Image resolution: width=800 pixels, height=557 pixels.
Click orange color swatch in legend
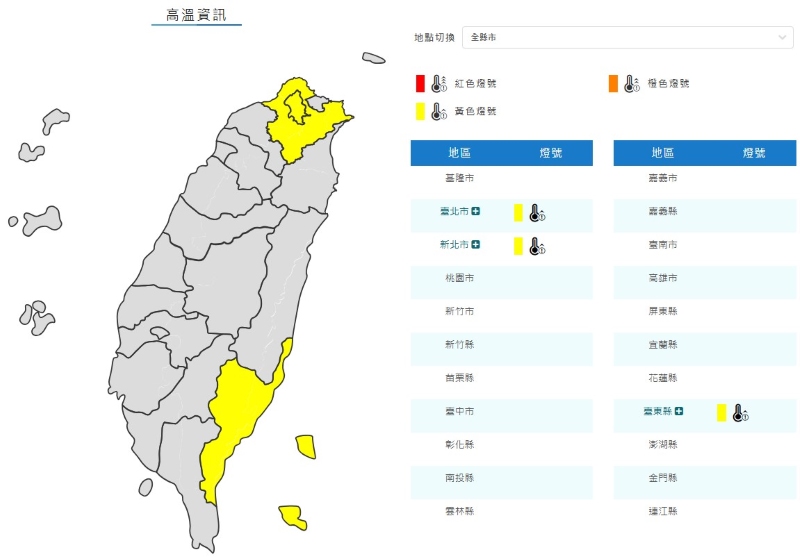[x=612, y=83]
